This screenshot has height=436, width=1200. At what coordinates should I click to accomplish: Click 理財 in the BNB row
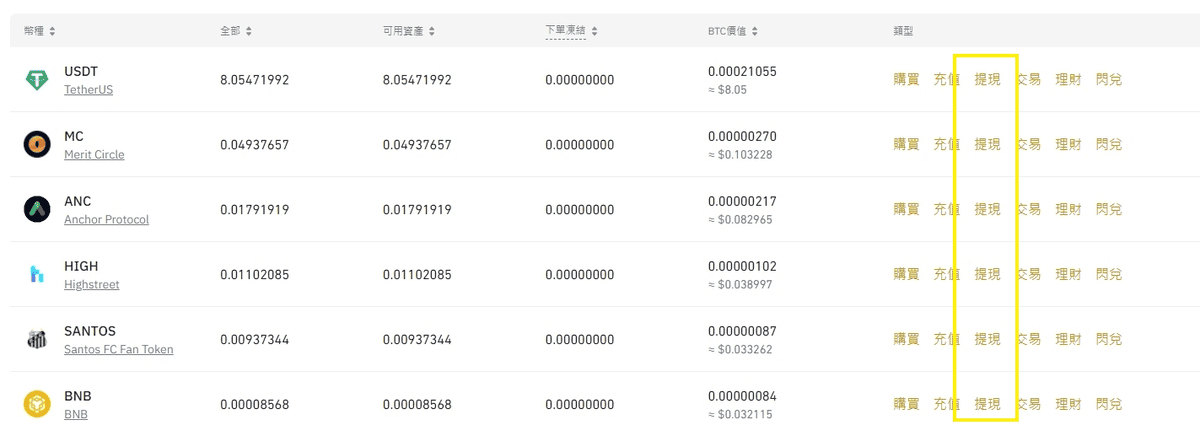(x=1068, y=405)
